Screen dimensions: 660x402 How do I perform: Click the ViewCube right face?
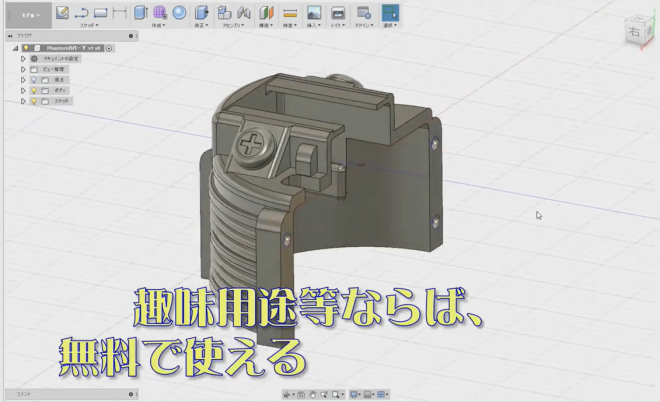pyautogui.click(x=633, y=33)
